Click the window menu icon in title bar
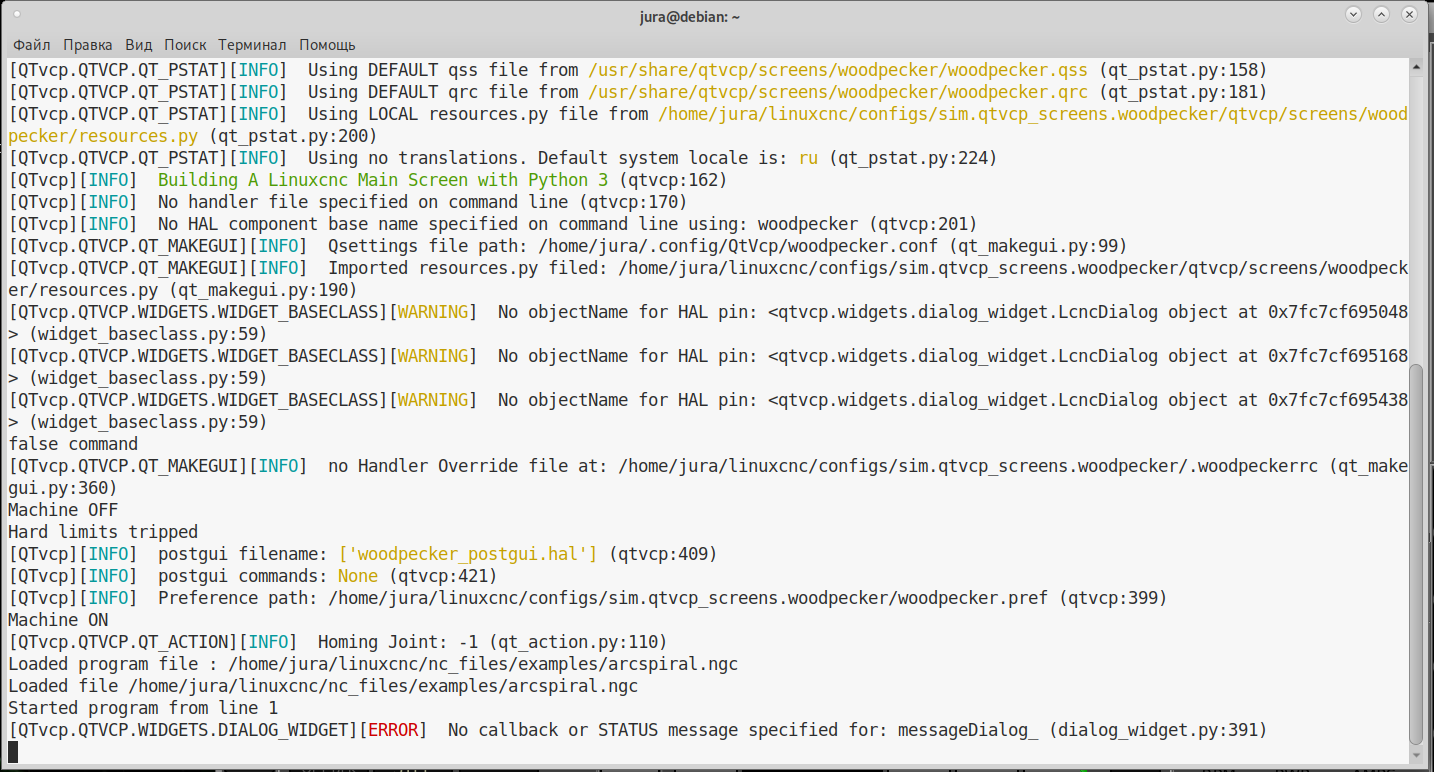 click(18, 16)
